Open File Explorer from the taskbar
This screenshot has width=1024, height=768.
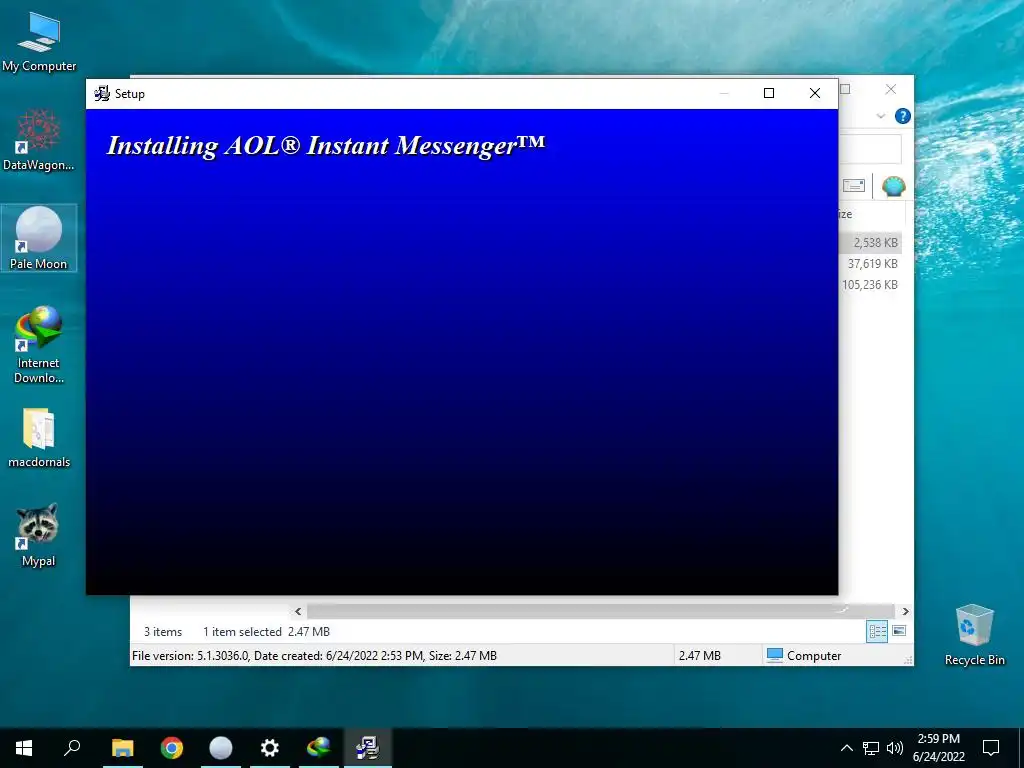(122, 748)
